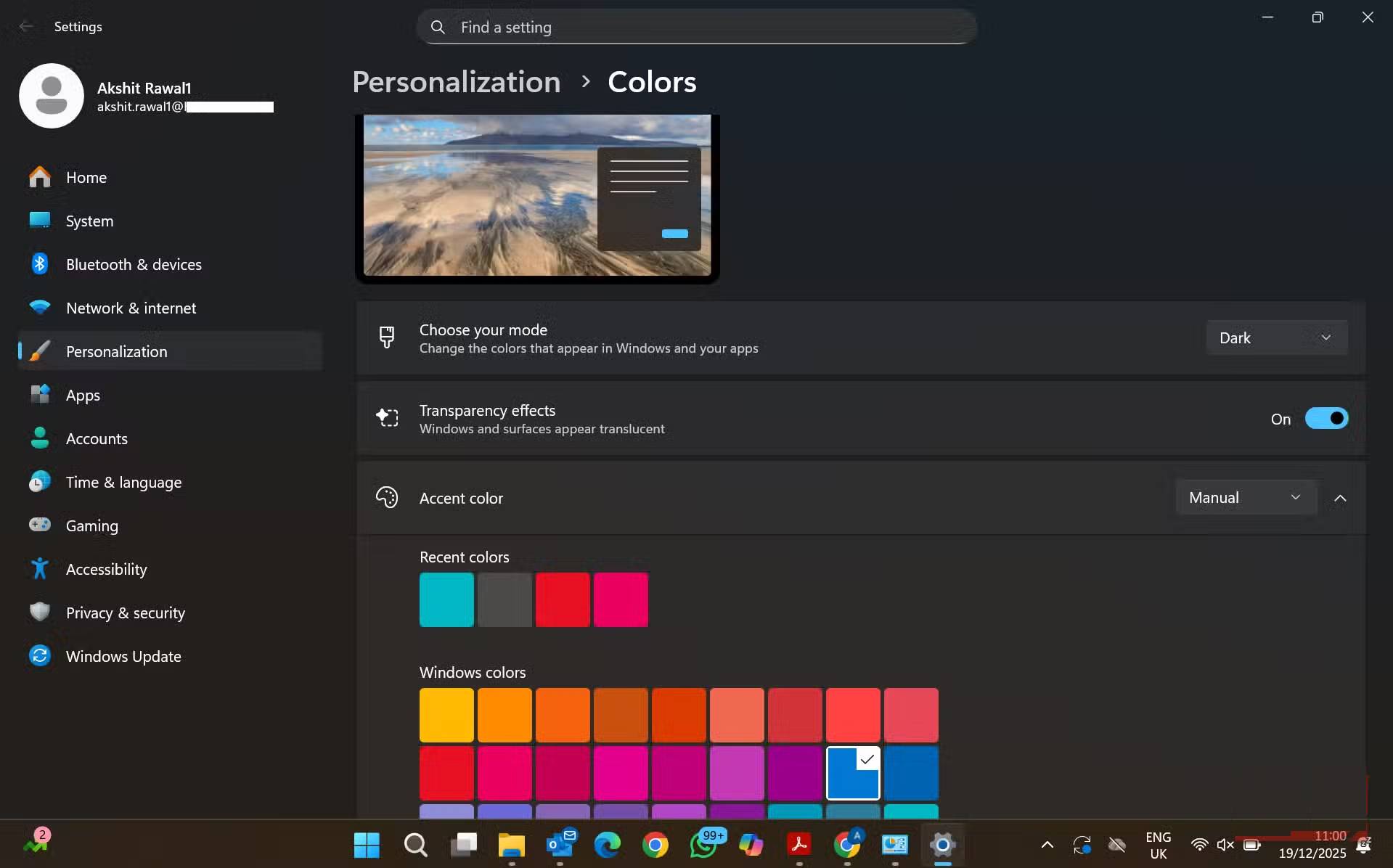This screenshot has height=868, width=1393.
Task: Click the Personalization breadcrumb link
Action: pos(456,82)
